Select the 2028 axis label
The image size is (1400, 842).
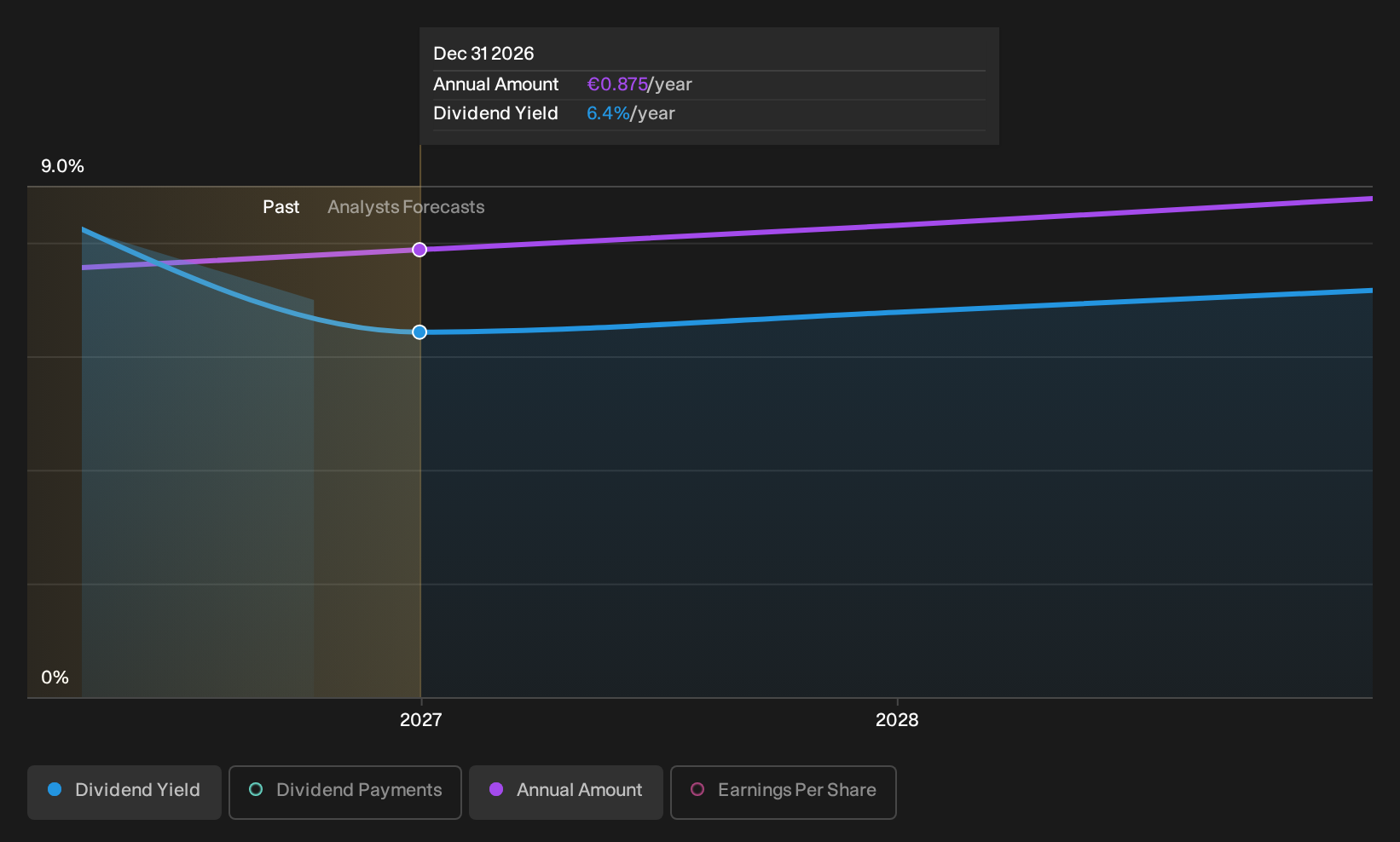click(x=897, y=720)
